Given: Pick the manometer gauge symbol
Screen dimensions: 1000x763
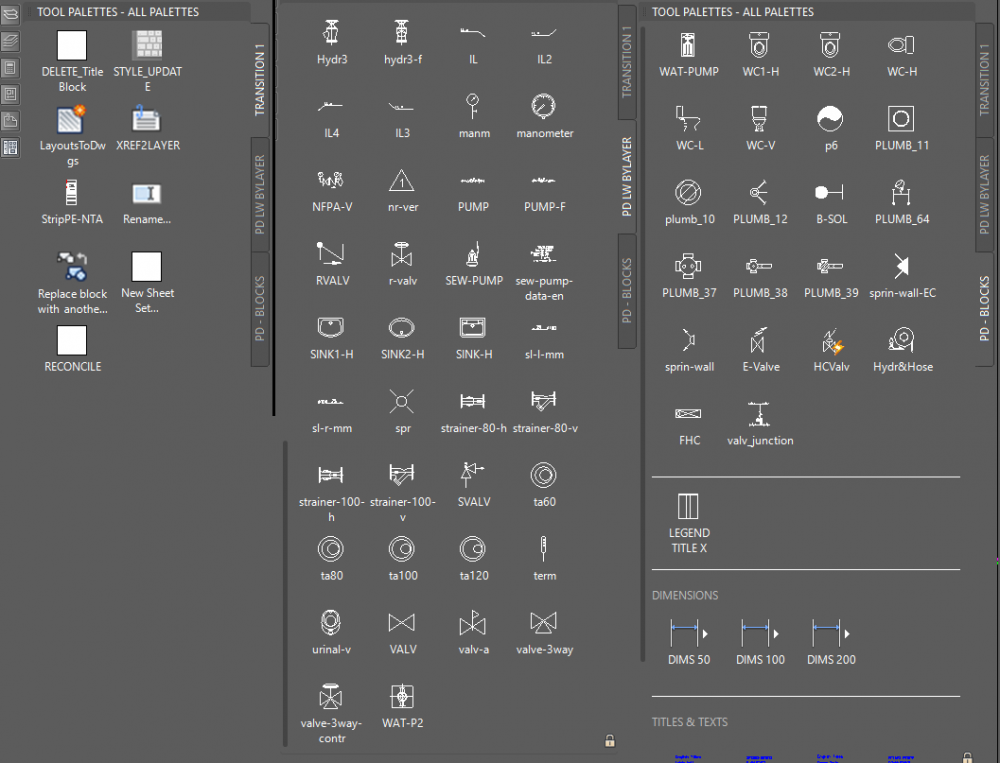Looking at the screenshot, I should pyautogui.click(x=544, y=107).
